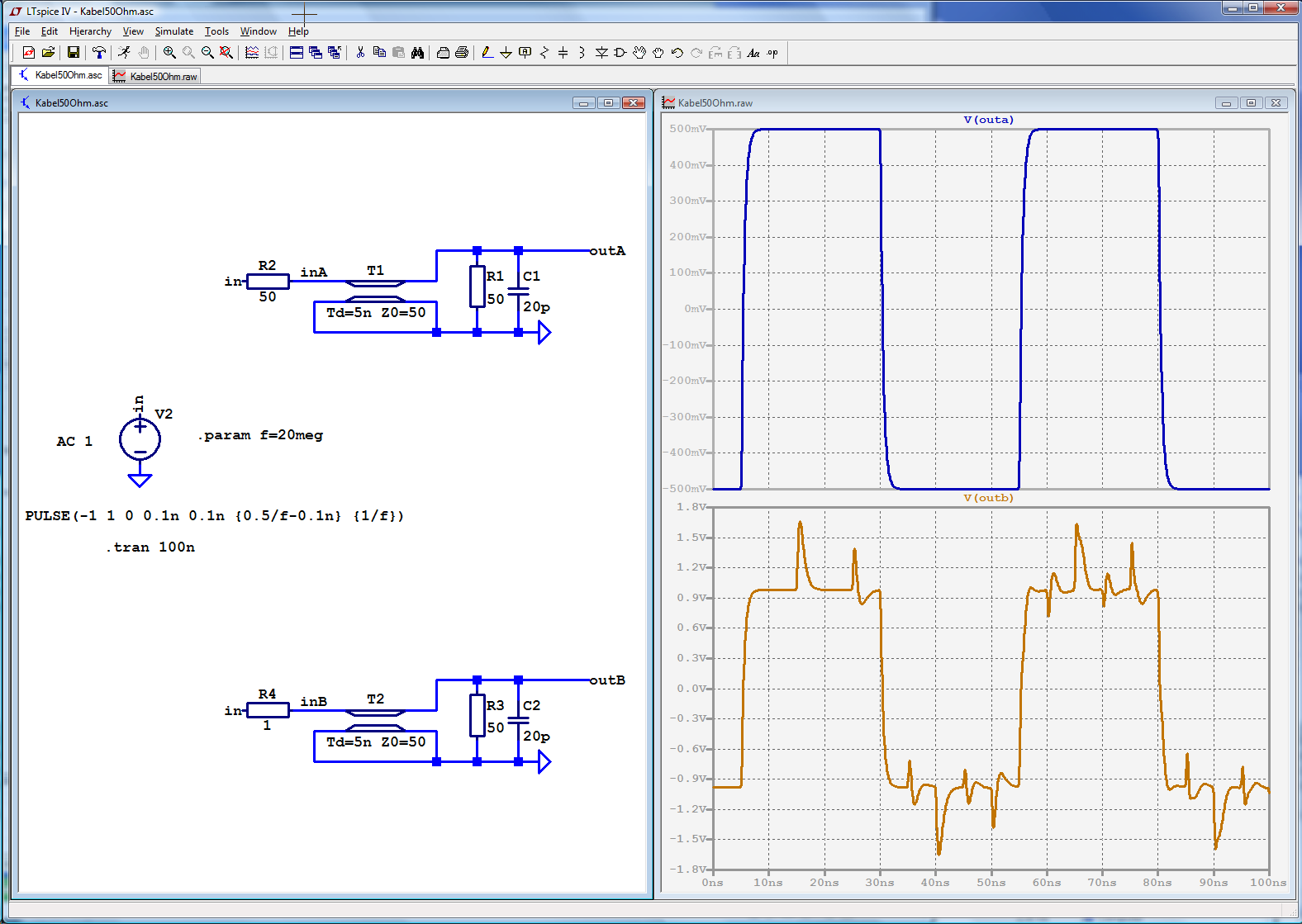Open the Window menu
The height and width of the screenshot is (924, 1302).
pos(259,31)
